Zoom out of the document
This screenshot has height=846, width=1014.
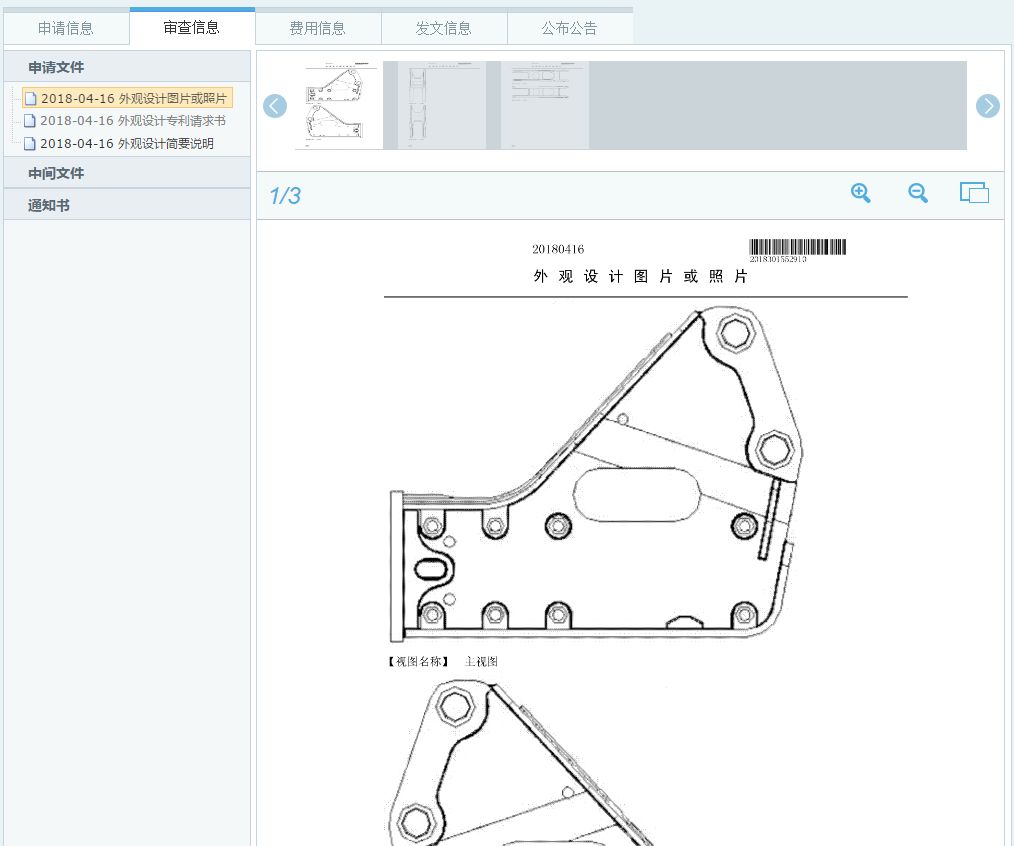coord(918,193)
